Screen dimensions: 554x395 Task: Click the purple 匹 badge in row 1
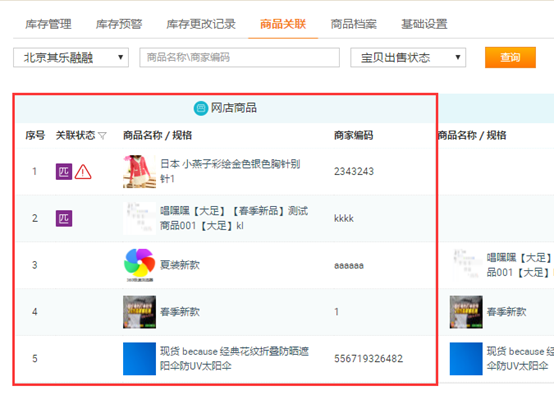64,172
